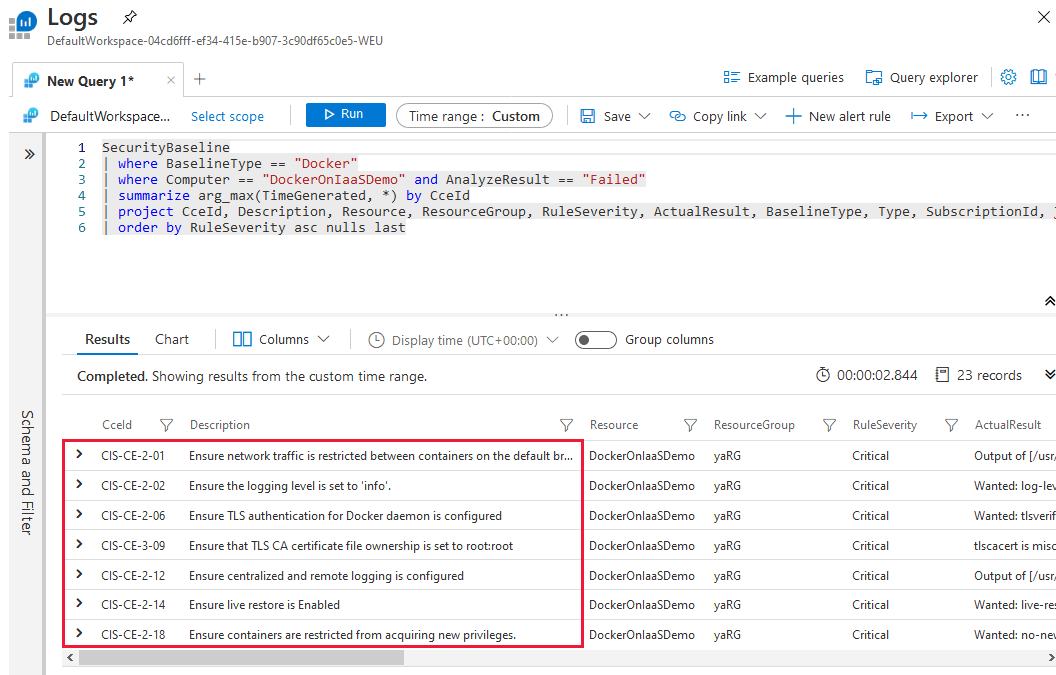Run the SecurityBaseline query
Screen dimensions: 1056x675
(345, 114)
